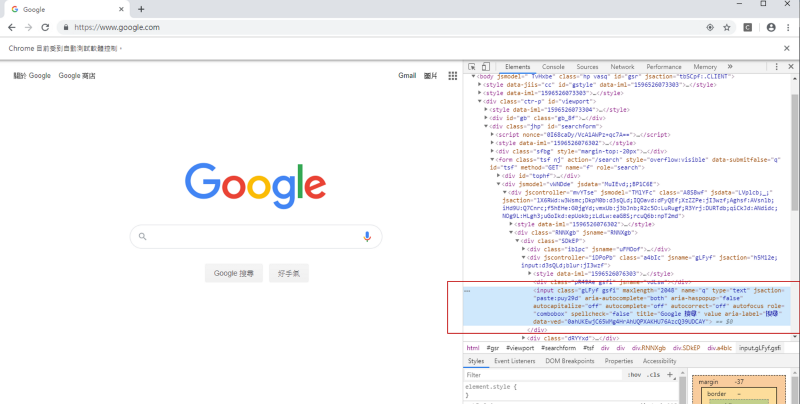
Task: Click the voice search microphone
Action: [x=367, y=237]
